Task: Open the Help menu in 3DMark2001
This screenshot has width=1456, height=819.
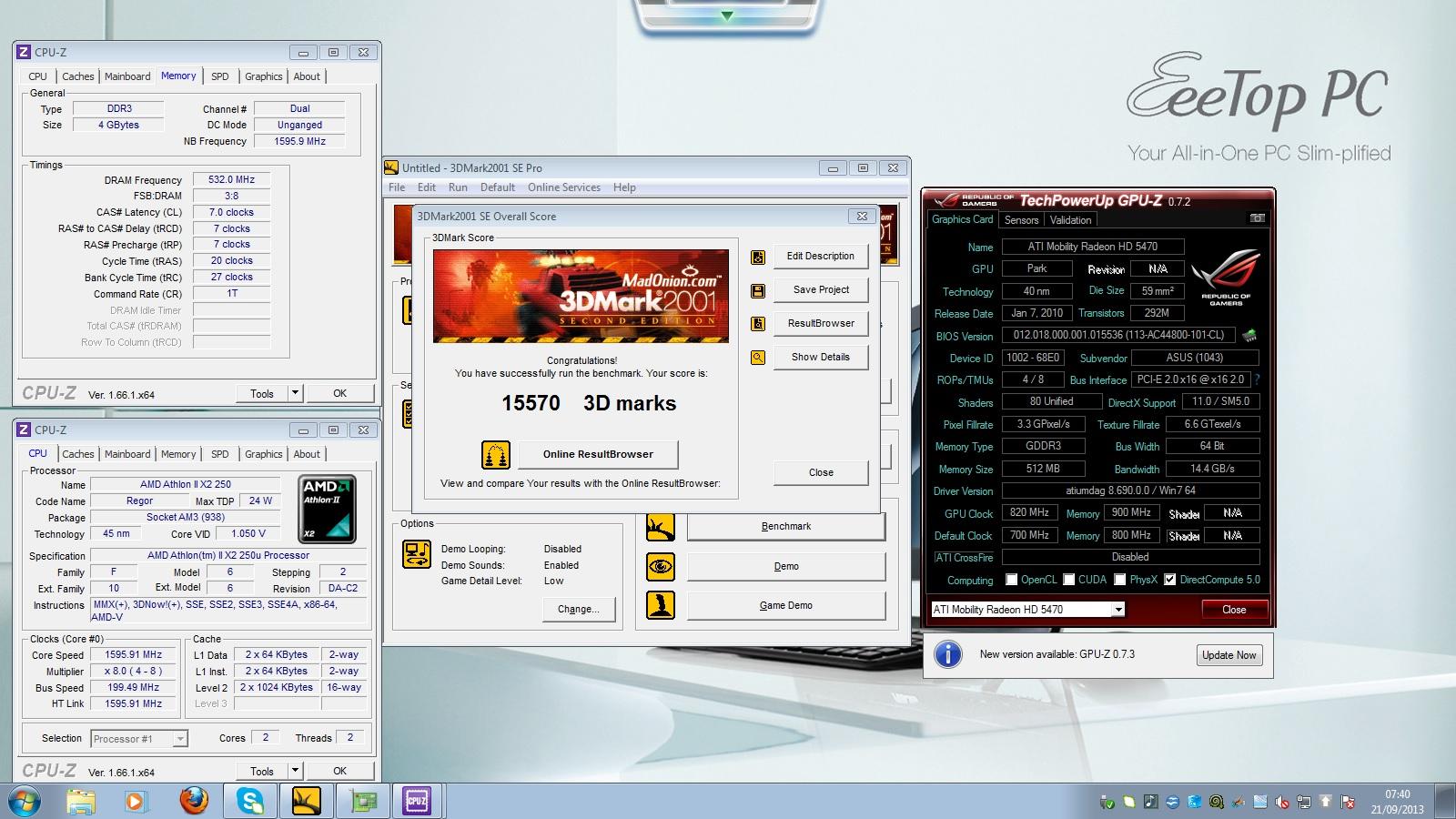Action: pyautogui.click(x=624, y=187)
